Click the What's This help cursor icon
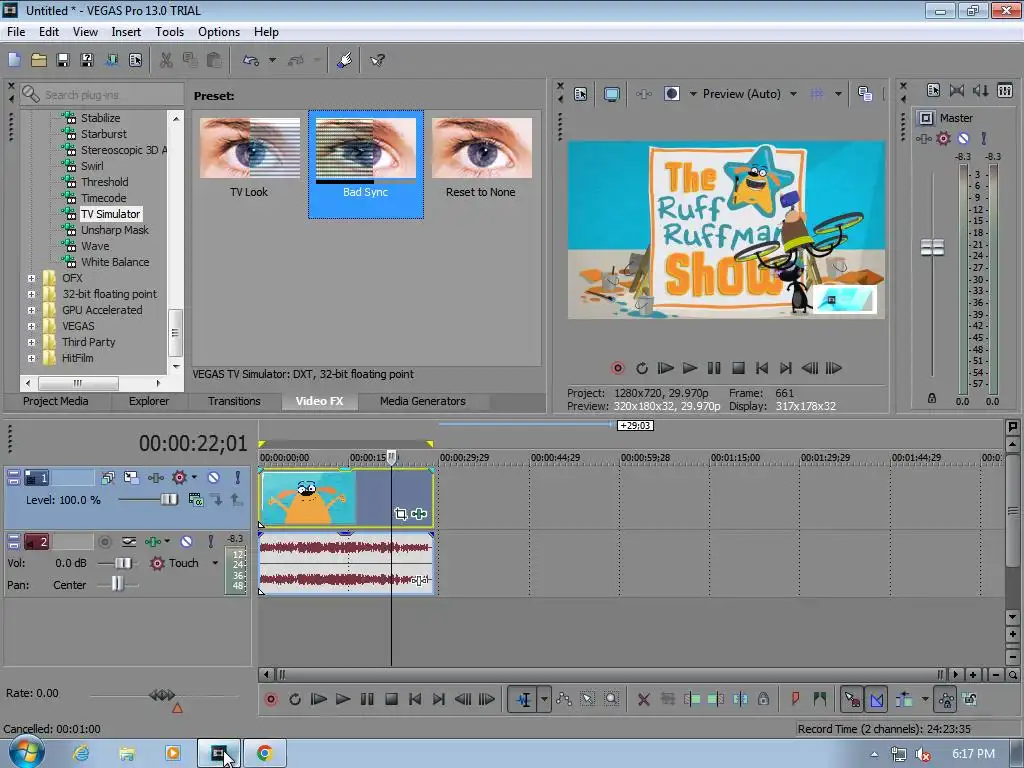1024x768 pixels. [377, 60]
